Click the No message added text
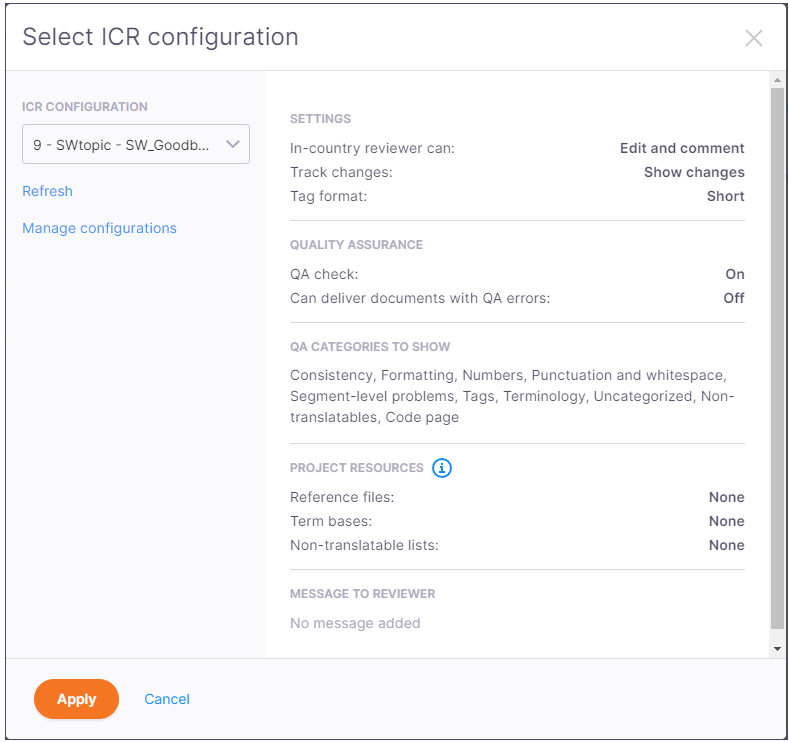789x742 pixels. [355, 623]
